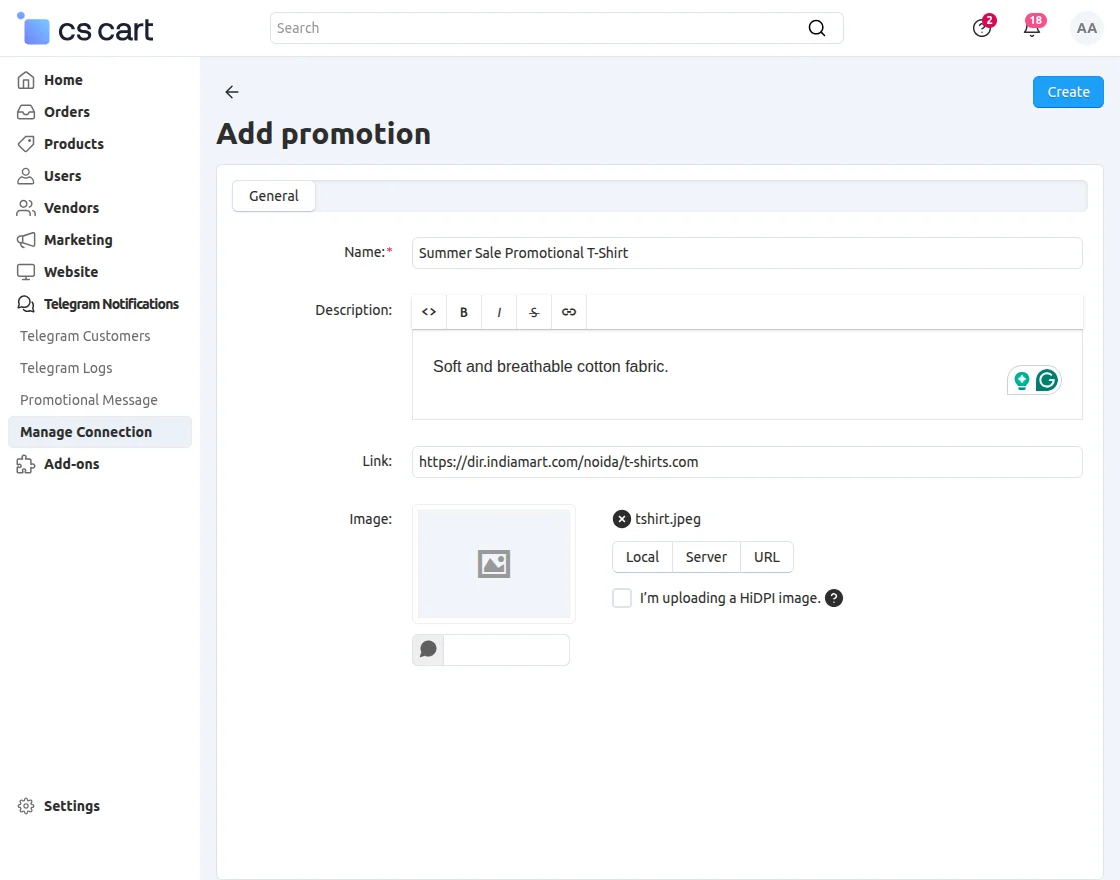This screenshot has width=1120, height=880.
Task: Open Telegram Notifications section
Action: [x=98, y=304]
